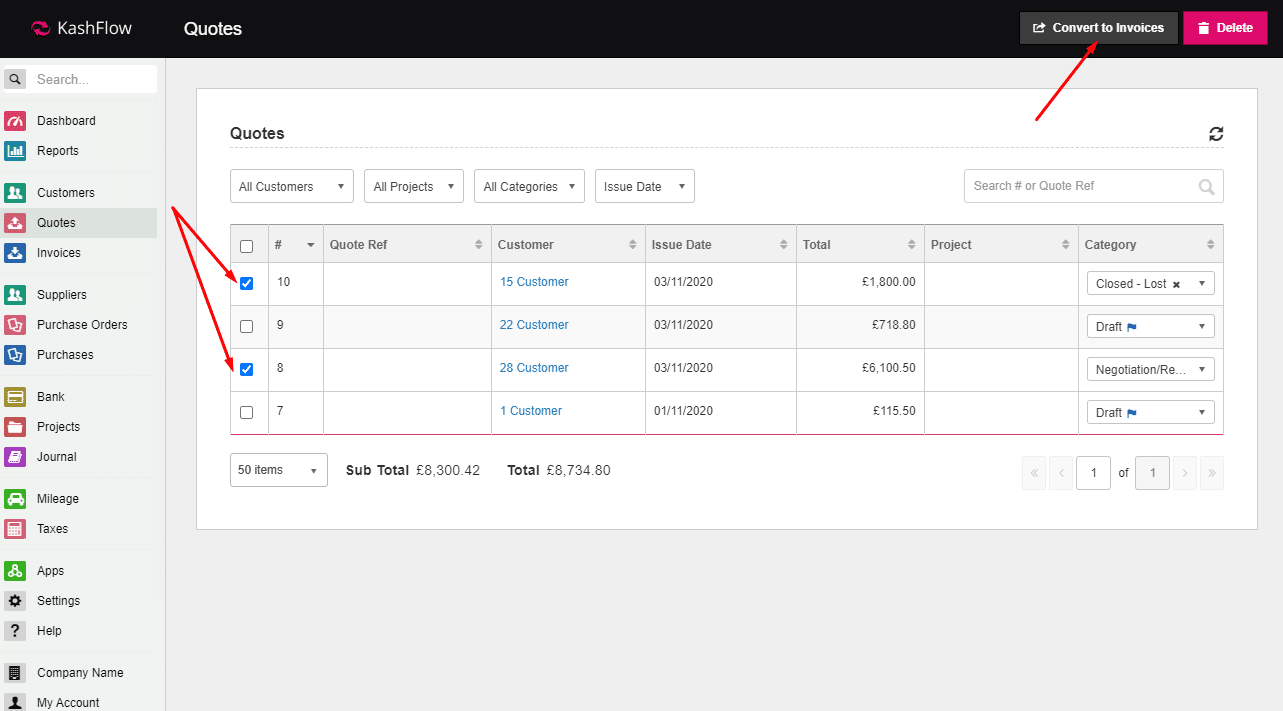Click the Mileage car icon
Image resolution: width=1283 pixels, height=711 pixels.
15,499
